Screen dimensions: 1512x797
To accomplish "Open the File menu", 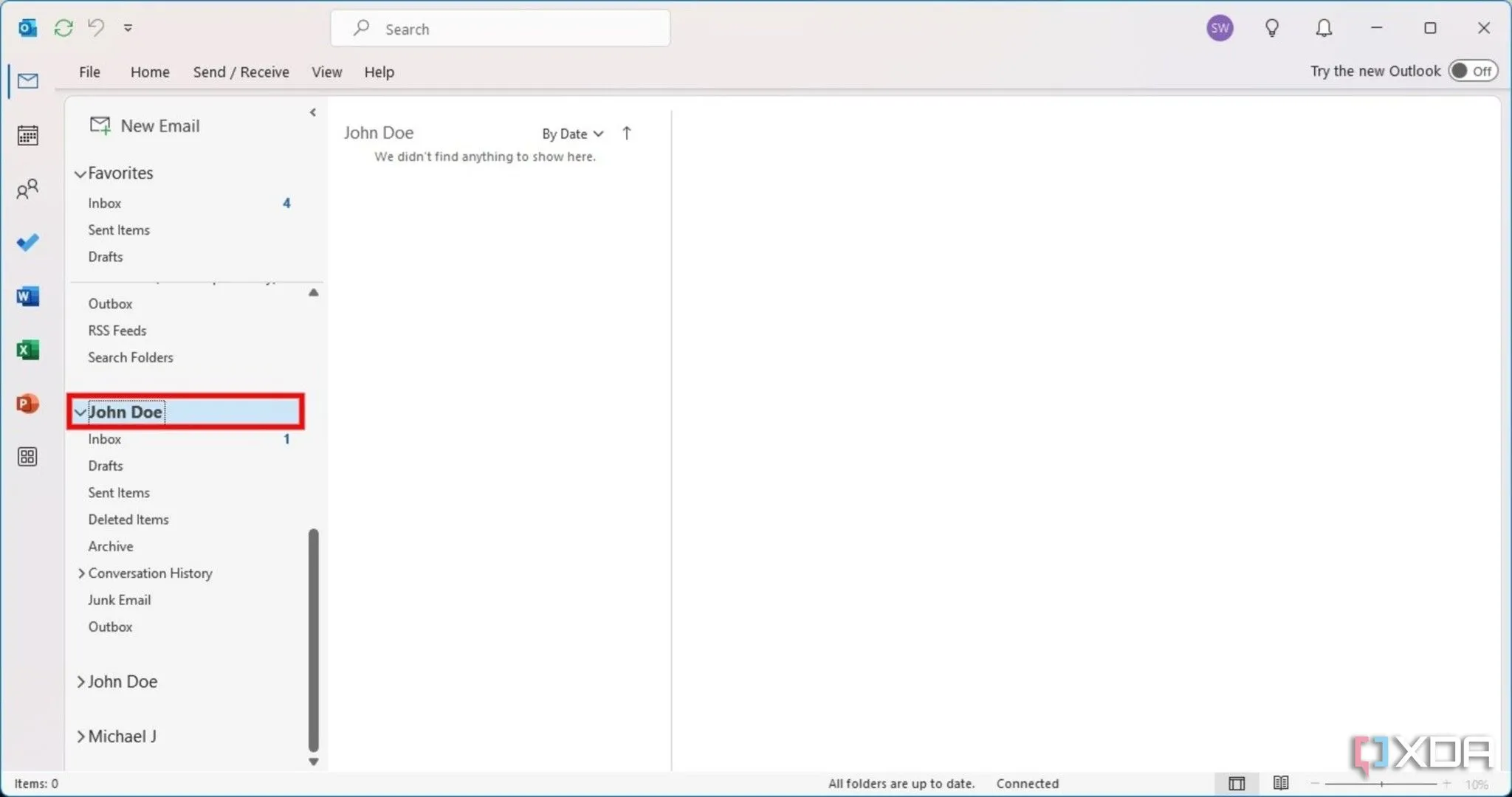I will coord(89,72).
